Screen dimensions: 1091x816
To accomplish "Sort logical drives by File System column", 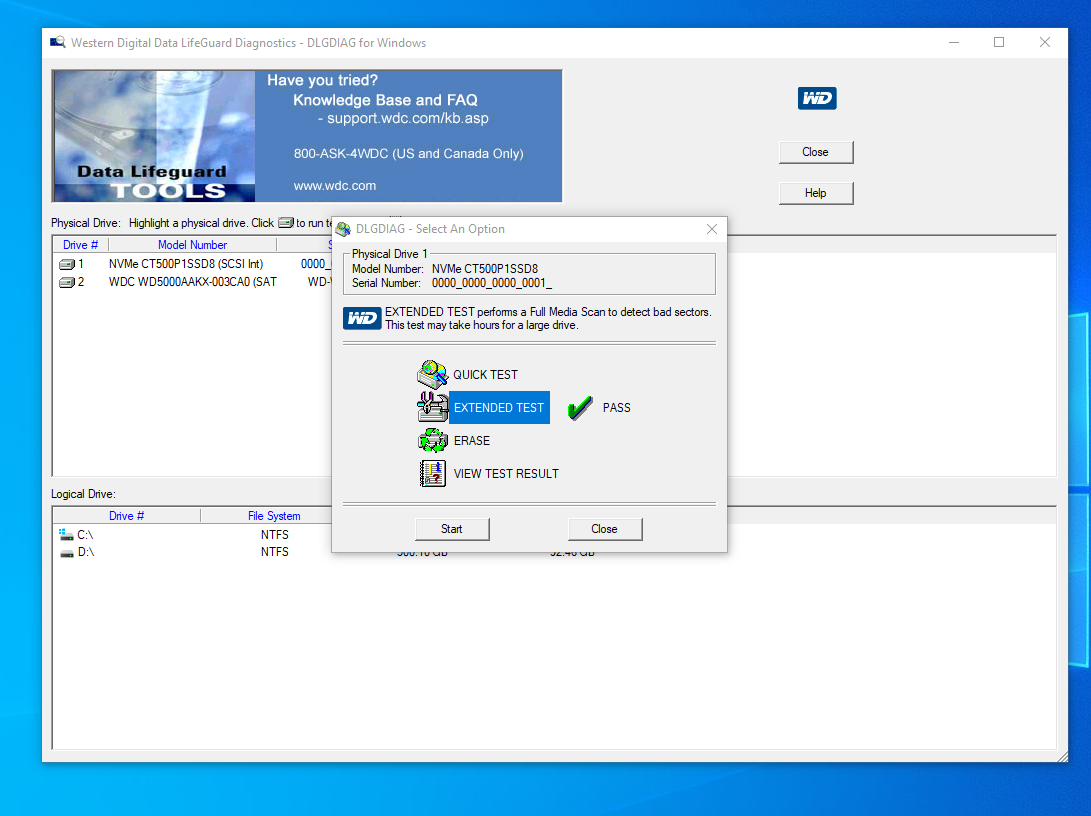I will [x=274, y=515].
